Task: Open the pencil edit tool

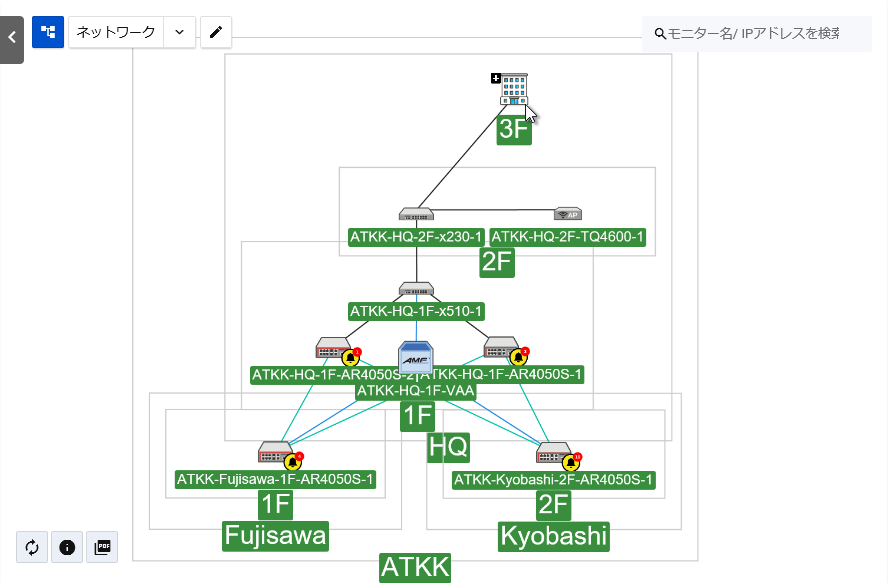Action: pyautogui.click(x=215, y=32)
